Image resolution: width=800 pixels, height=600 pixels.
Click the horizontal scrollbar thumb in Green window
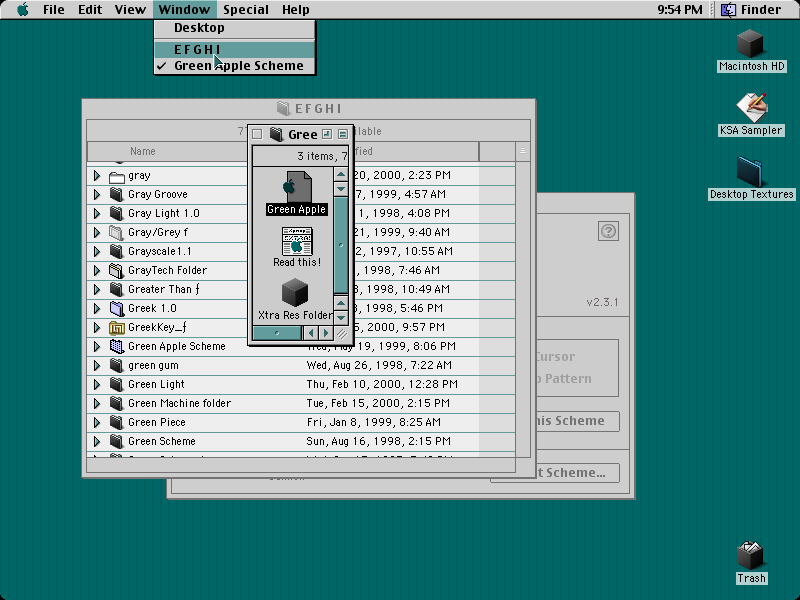(277, 334)
